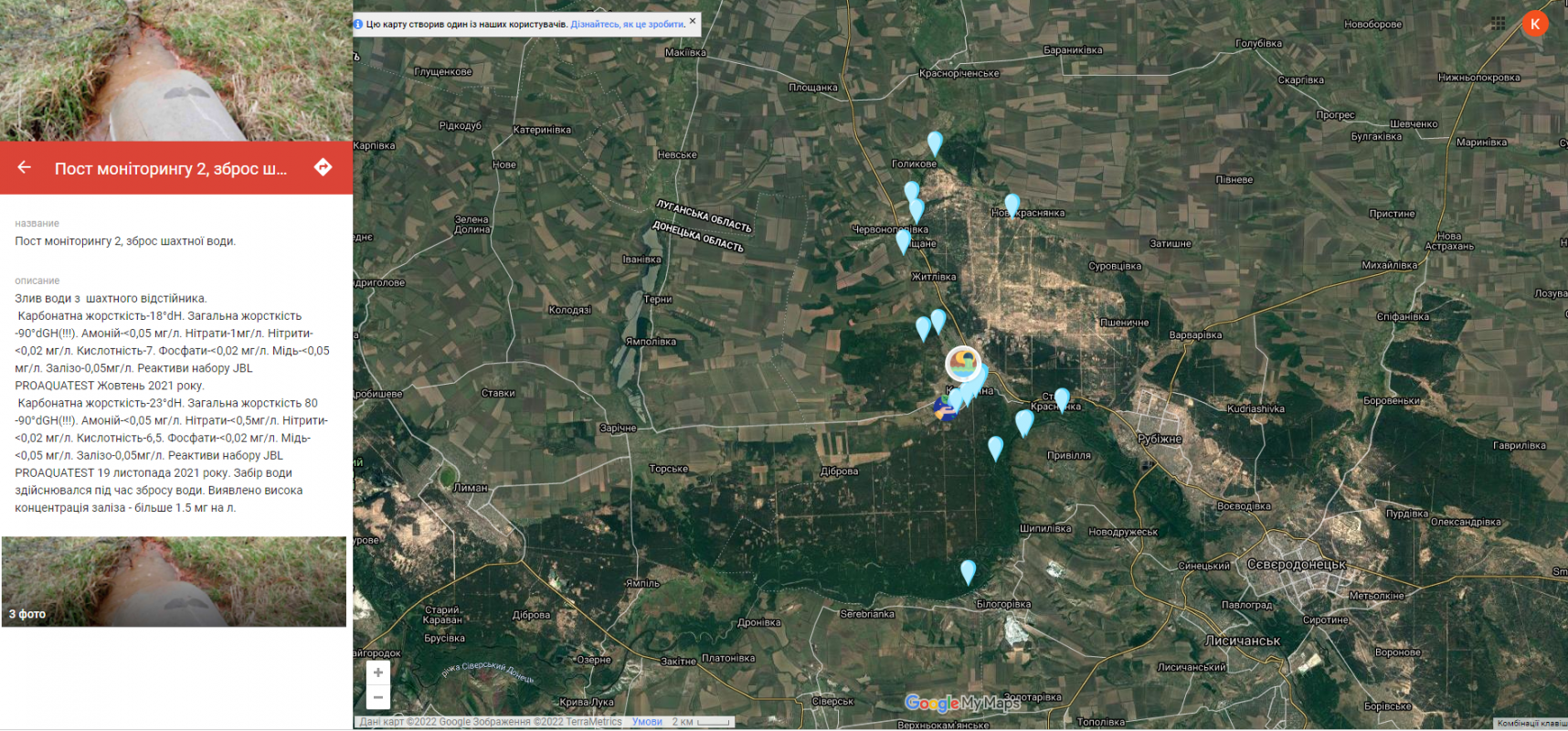
Task: Click the info icon in notice banner
Action: (358, 25)
